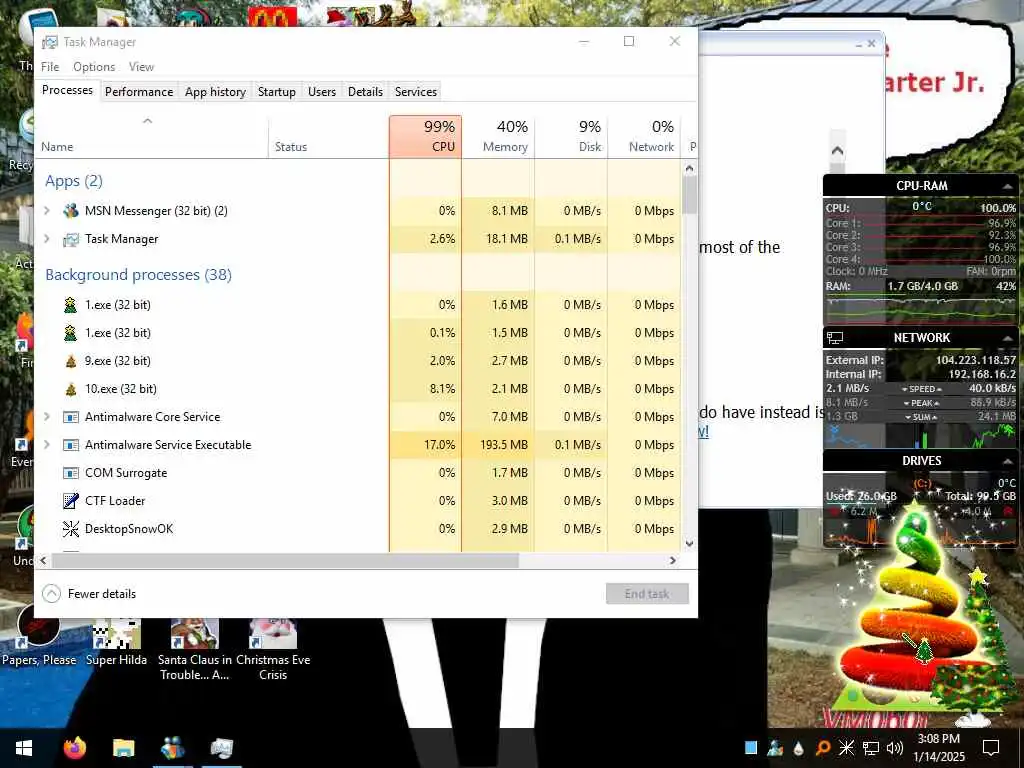Click the MSN Messenger process icon
The width and height of the screenshot is (1024, 768).
[71, 211]
